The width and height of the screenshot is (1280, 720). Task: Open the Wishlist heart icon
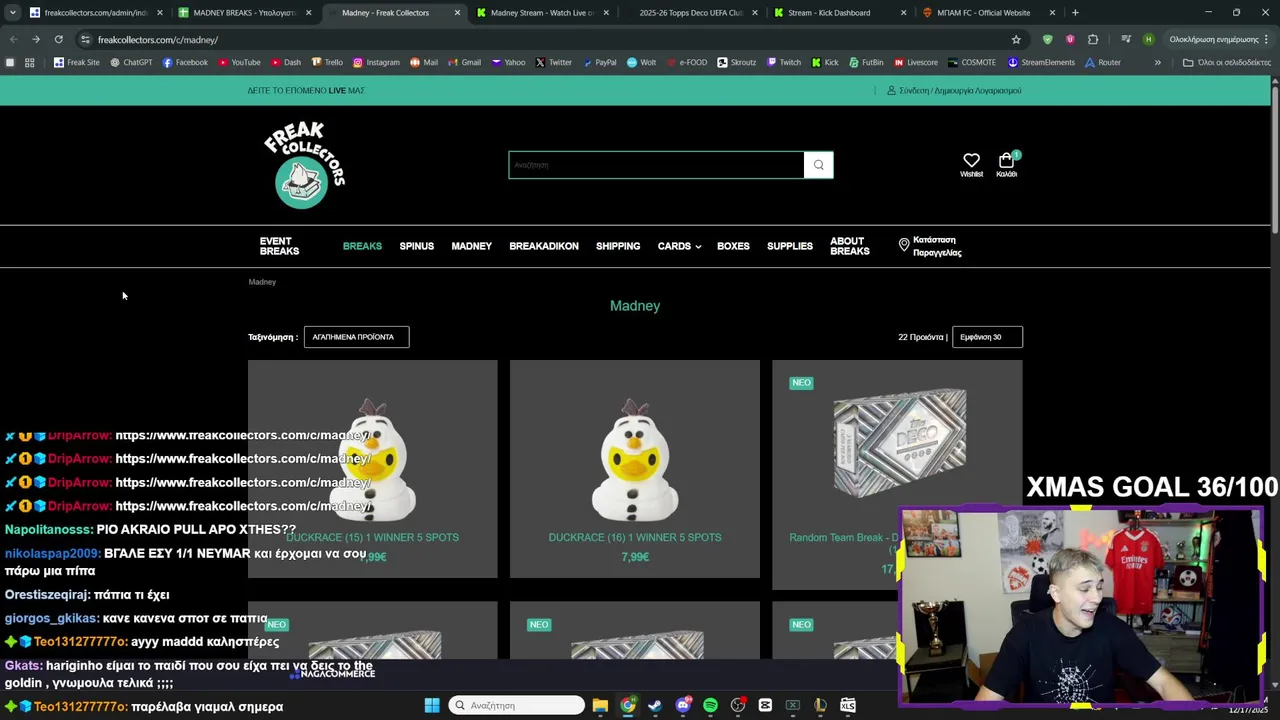click(971, 160)
